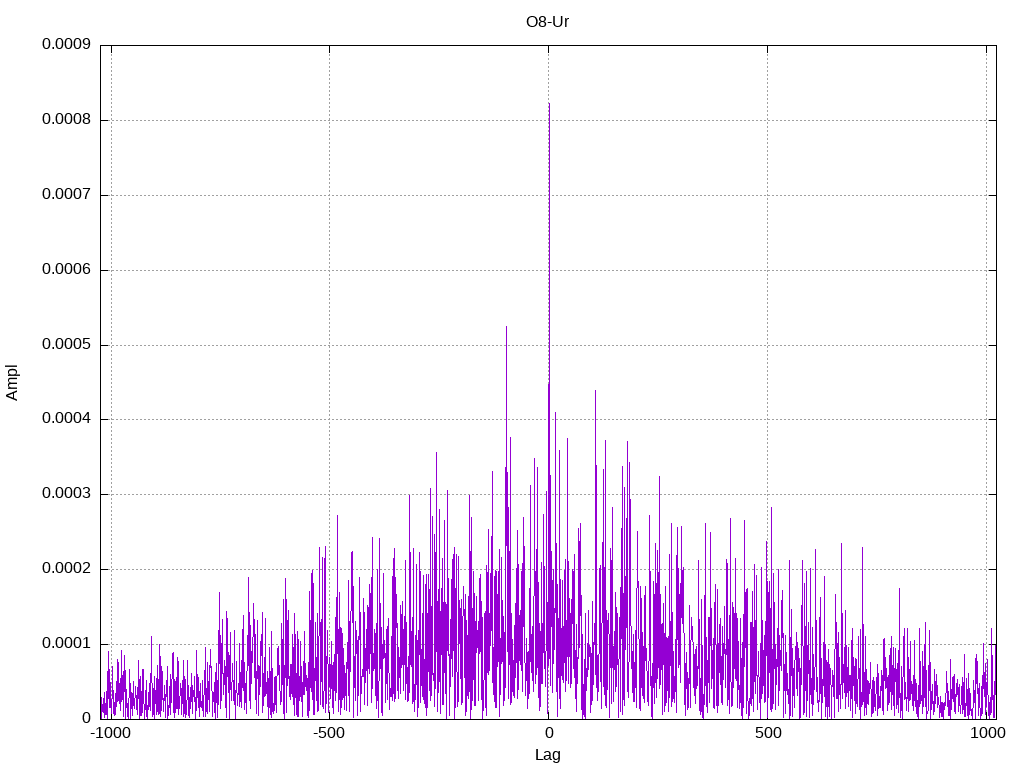The width and height of the screenshot is (1024, 768).
Task: Click the X-axis label Lag
Action: point(547,755)
